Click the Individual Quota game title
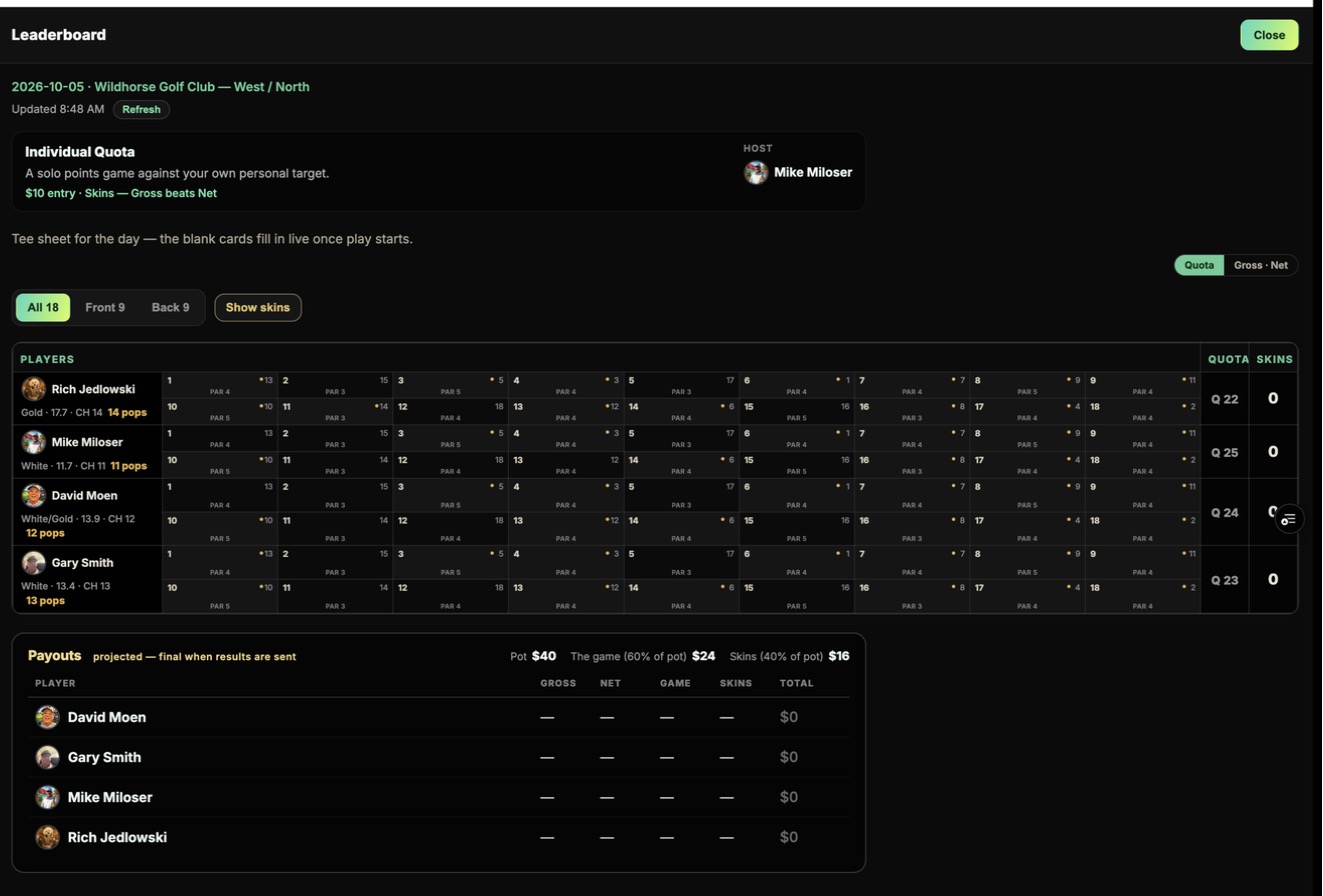The image size is (1323, 896). point(80,152)
